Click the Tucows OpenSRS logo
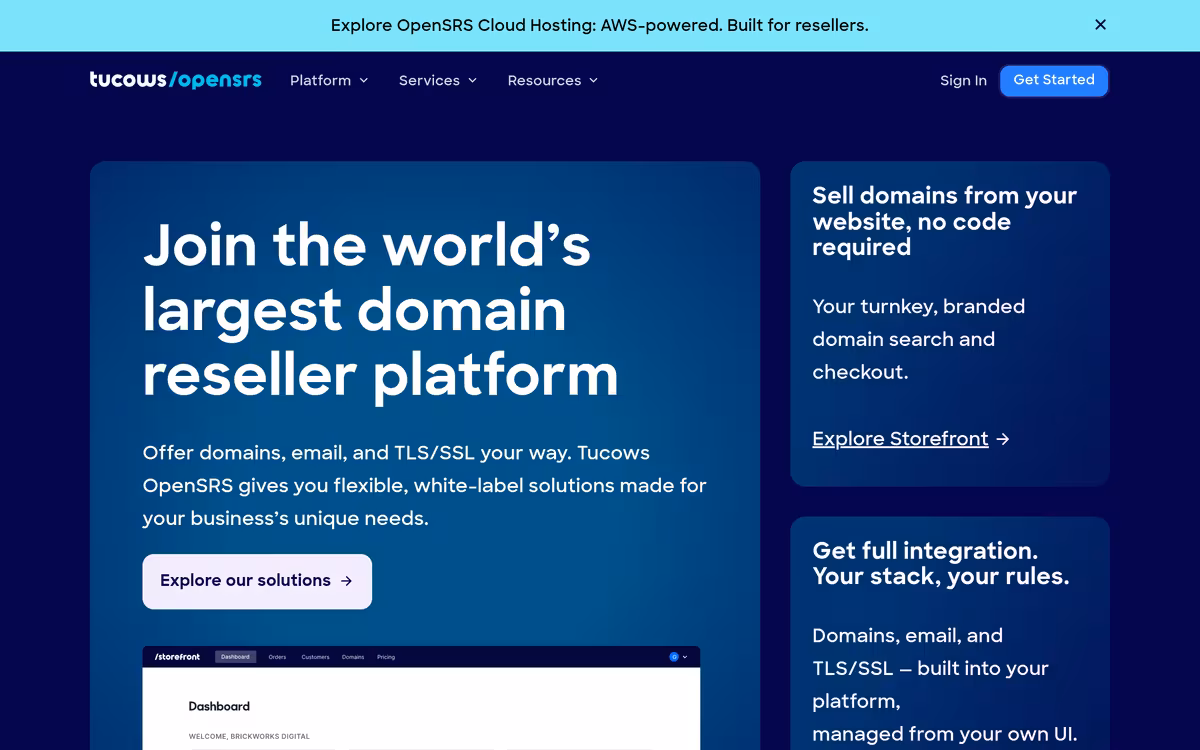Image resolution: width=1200 pixels, height=750 pixels. point(175,80)
